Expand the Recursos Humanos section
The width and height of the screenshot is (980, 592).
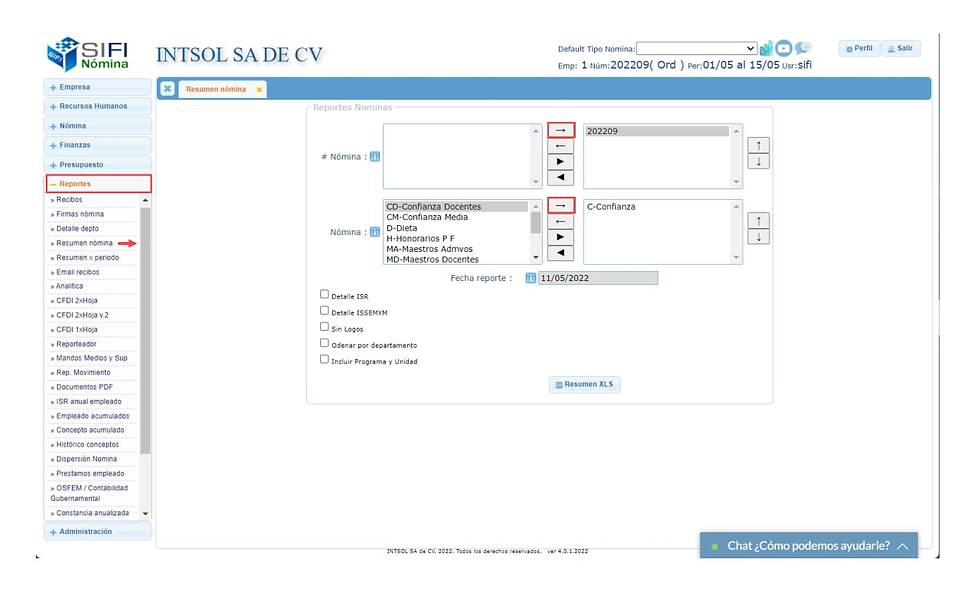pos(98,106)
